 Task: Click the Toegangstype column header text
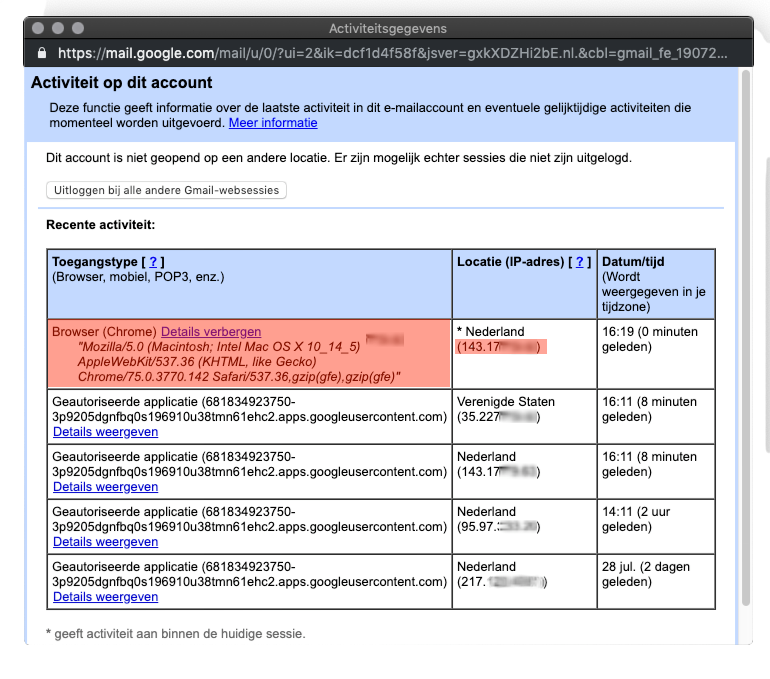click(94, 262)
